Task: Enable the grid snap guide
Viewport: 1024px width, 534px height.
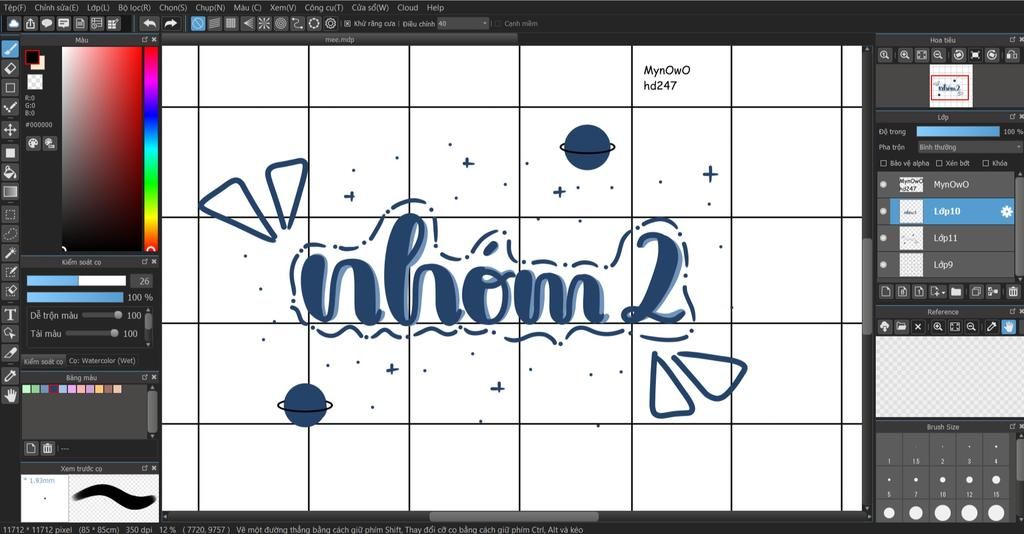Action: pos(231,24)
